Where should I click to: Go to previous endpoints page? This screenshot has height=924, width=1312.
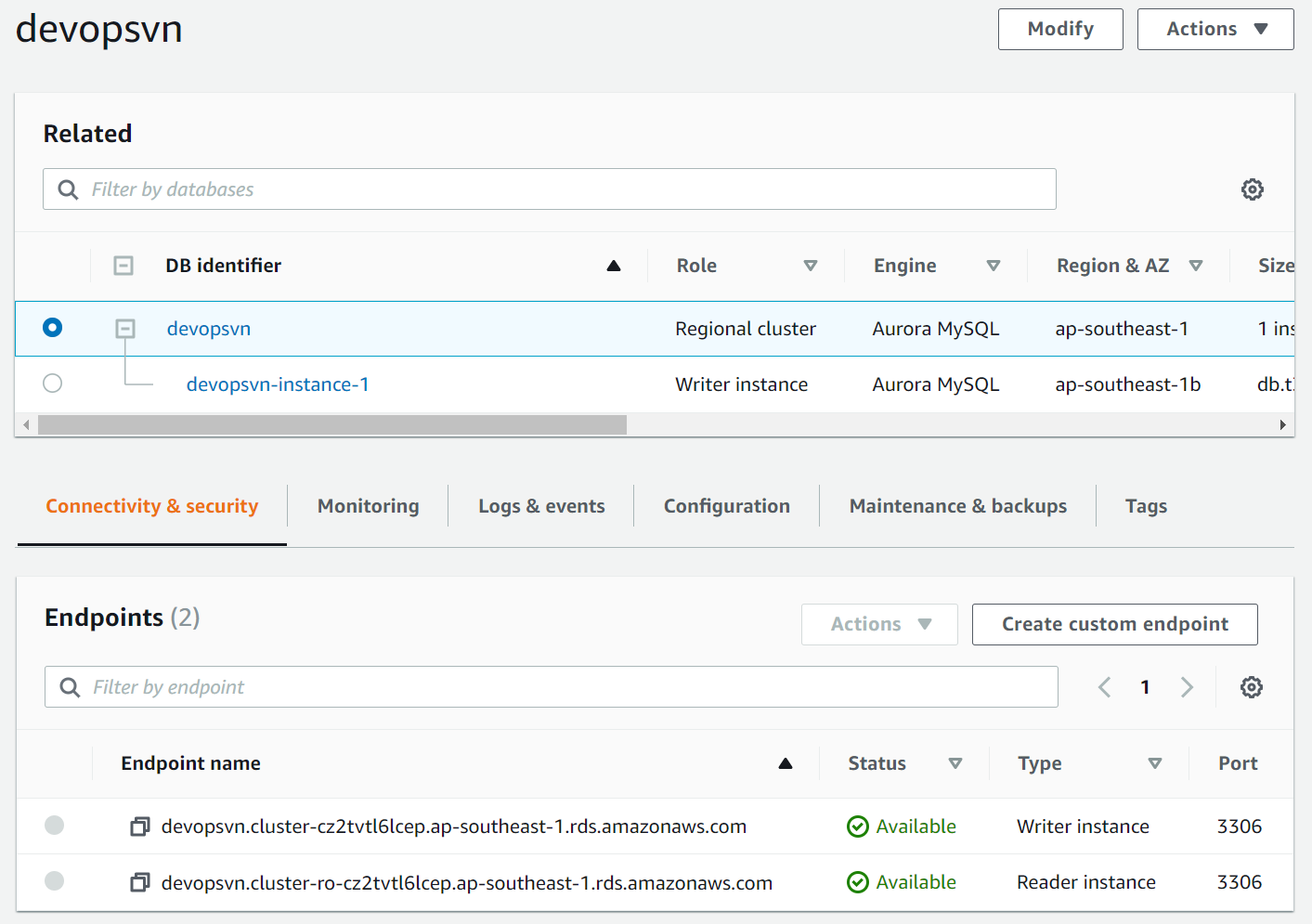click(x=1104, y=687)
